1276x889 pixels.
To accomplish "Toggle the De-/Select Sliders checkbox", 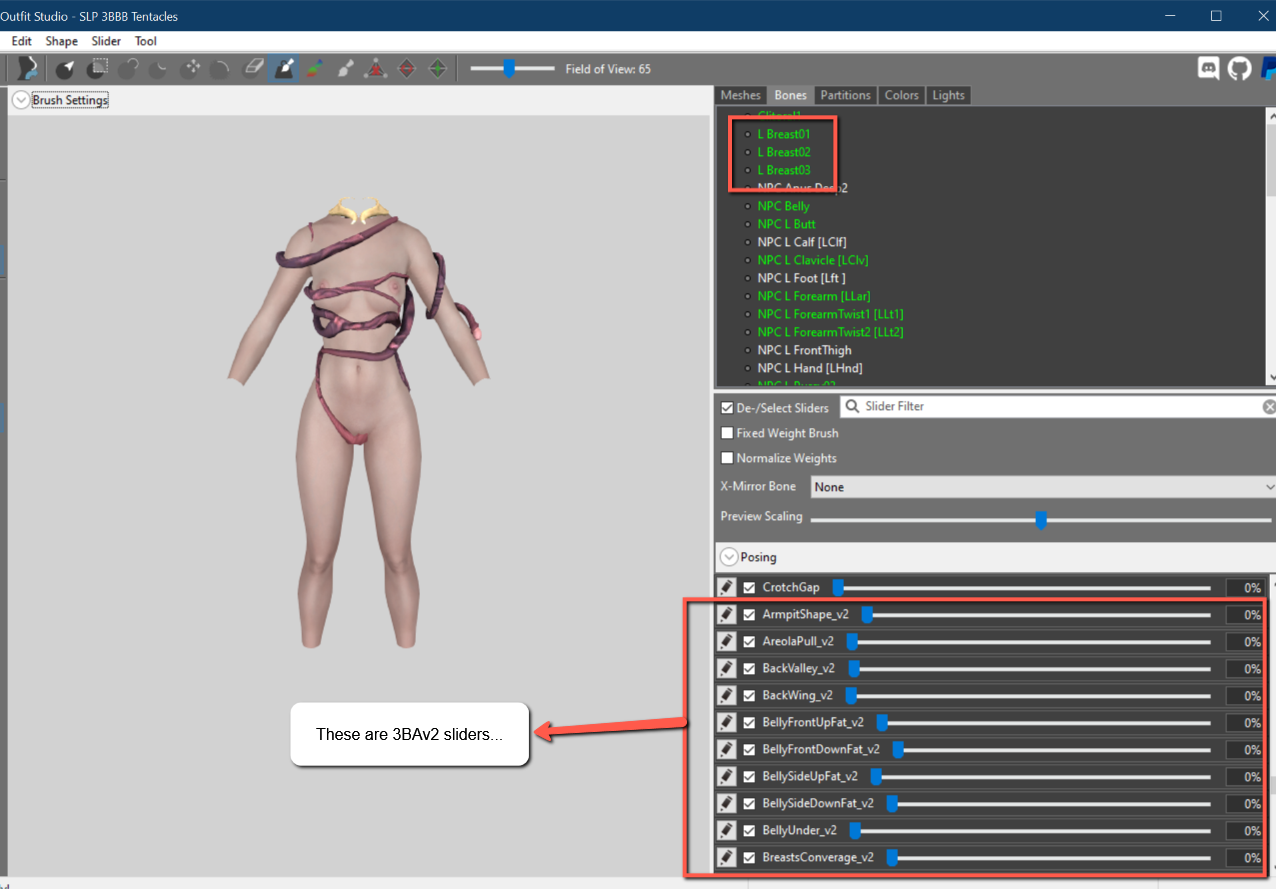I will 727,408.
